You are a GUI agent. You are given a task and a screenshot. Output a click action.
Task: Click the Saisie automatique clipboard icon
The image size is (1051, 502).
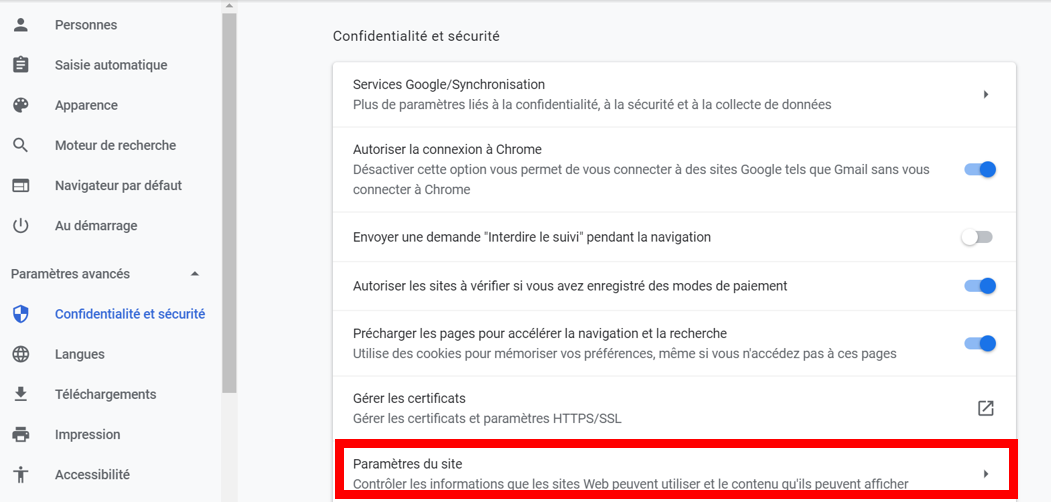pyautogui.click(x=20, y=65)
